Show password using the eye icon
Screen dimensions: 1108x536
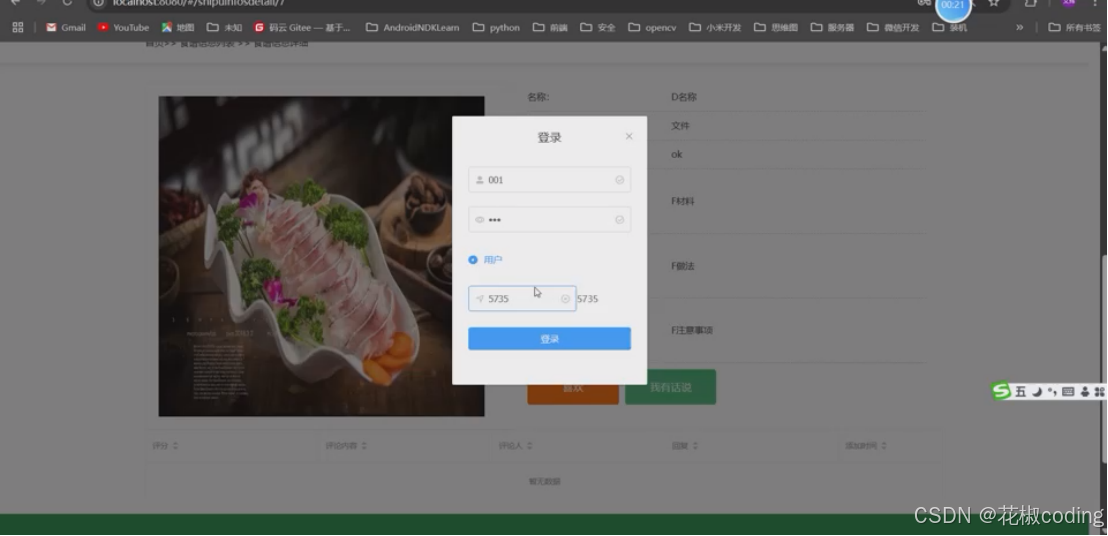coord(480,220)
